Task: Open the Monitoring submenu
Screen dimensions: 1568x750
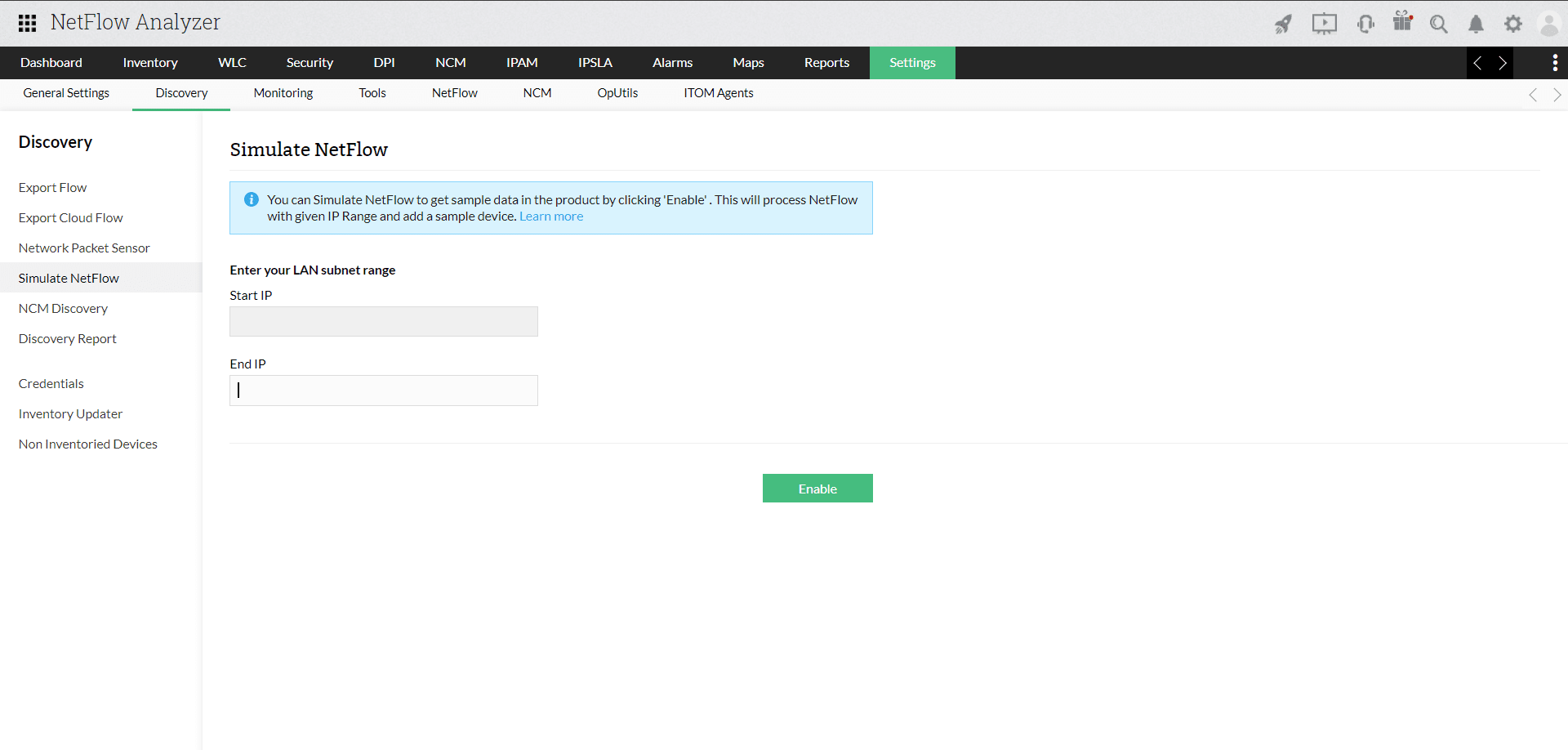Action: [283, 93]
